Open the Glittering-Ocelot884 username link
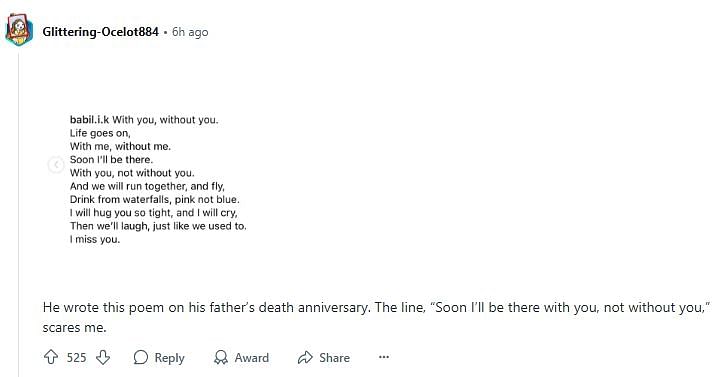The height and width of the screenshot is (377, 715). 100,32
